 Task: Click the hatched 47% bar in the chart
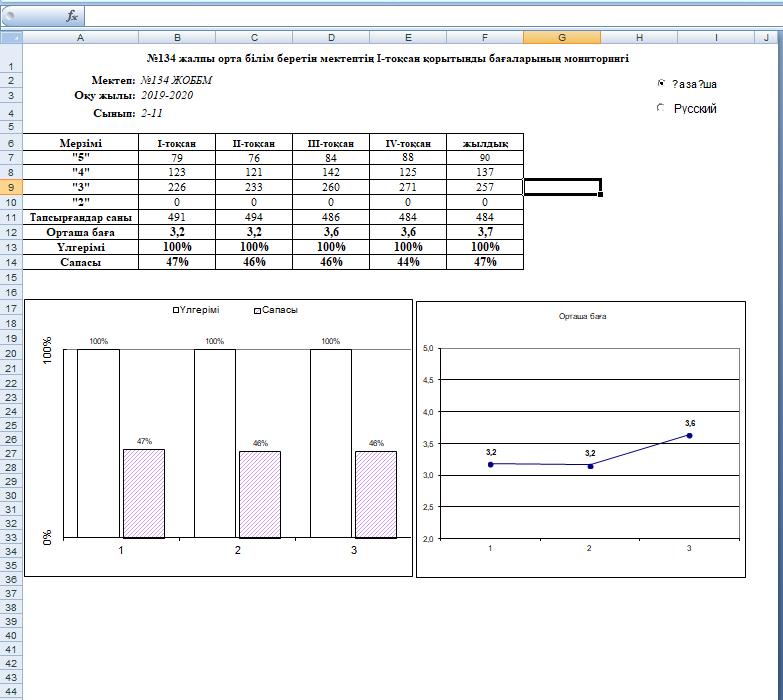click(143, 493)
